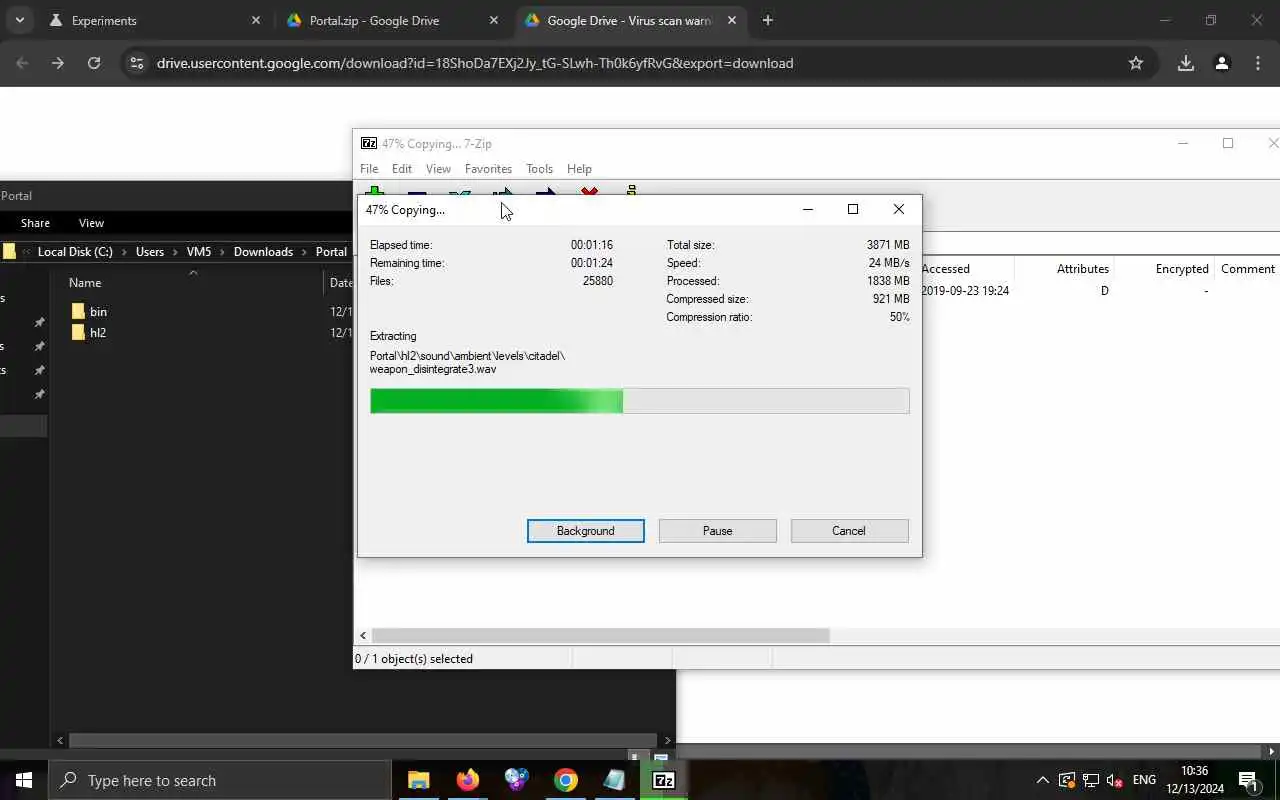Select the bin folder
Viewport: 1280px width, 800px height.
tap(98, 312)
